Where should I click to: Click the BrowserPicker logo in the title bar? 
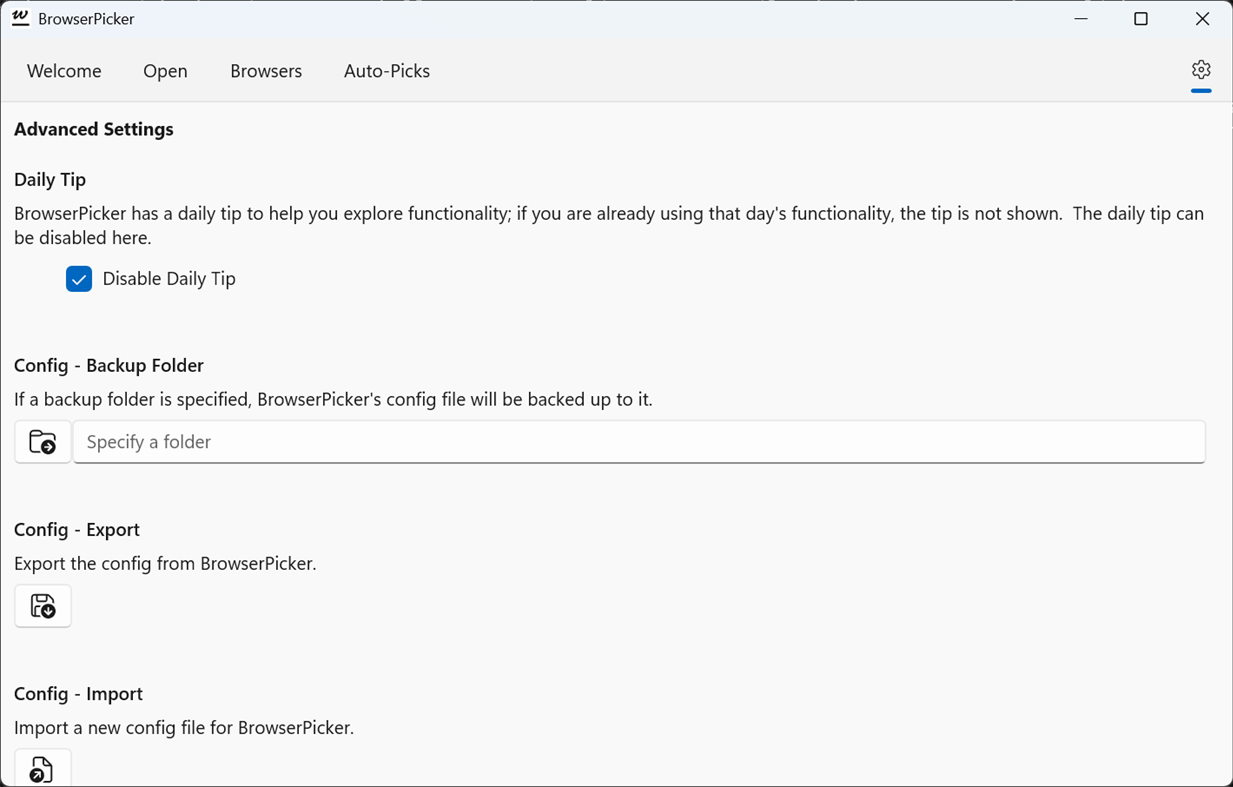(x=20, y=17)
